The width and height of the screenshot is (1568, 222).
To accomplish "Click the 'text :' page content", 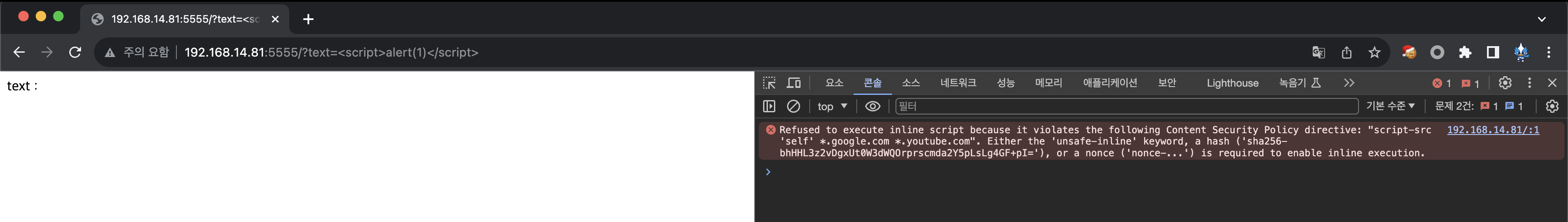I will 22,86.
